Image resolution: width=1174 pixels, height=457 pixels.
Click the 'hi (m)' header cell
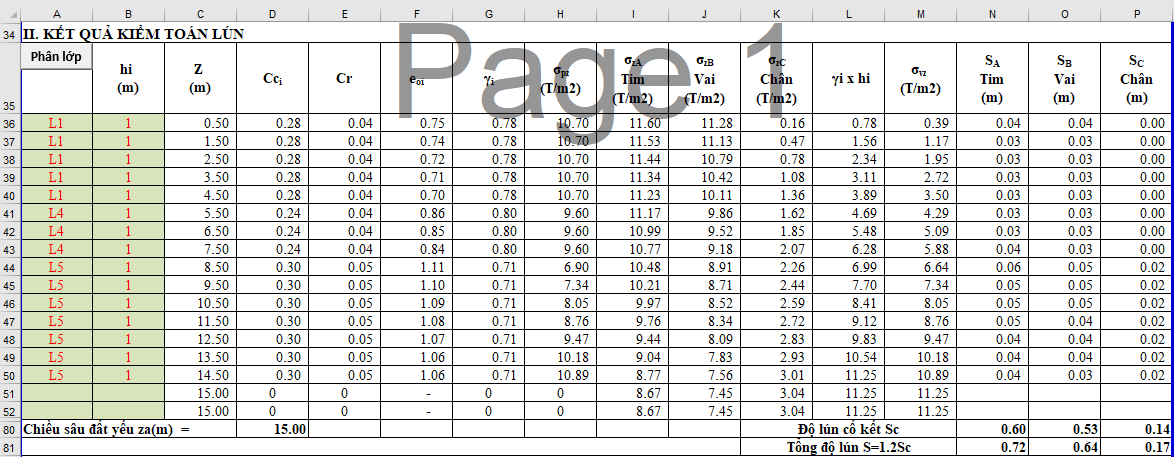(x=128, y=78)
